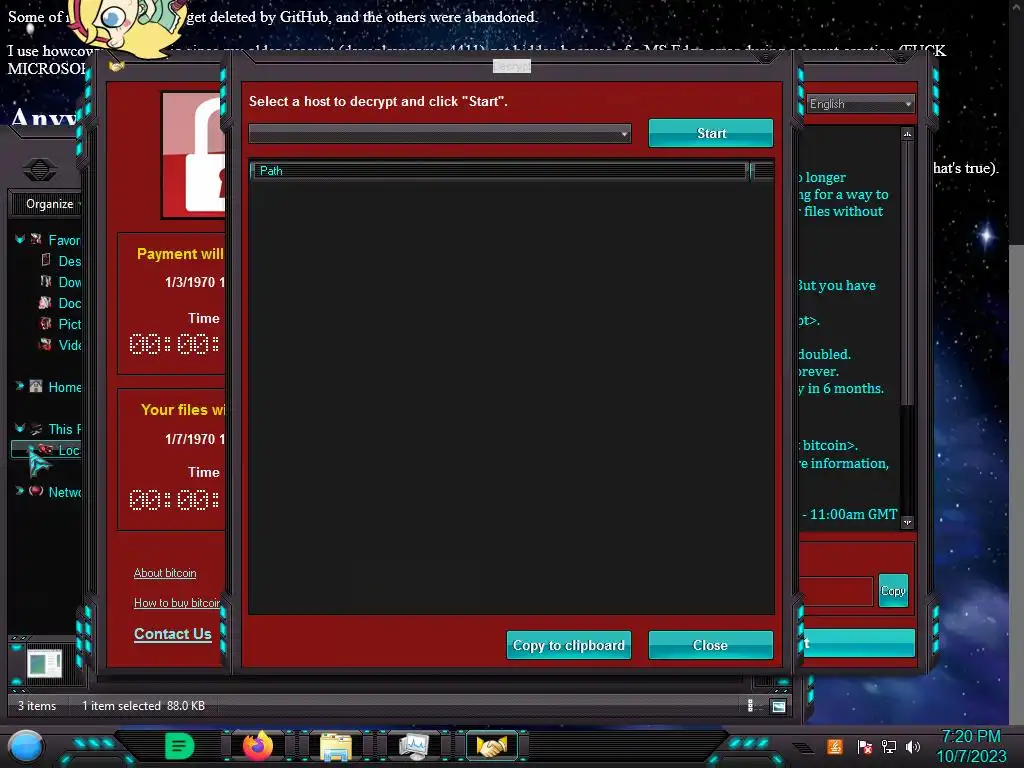Viewport: 1024px width, 768px height.
Task: Collapse the This PC tree node
Action: [20, 428]
